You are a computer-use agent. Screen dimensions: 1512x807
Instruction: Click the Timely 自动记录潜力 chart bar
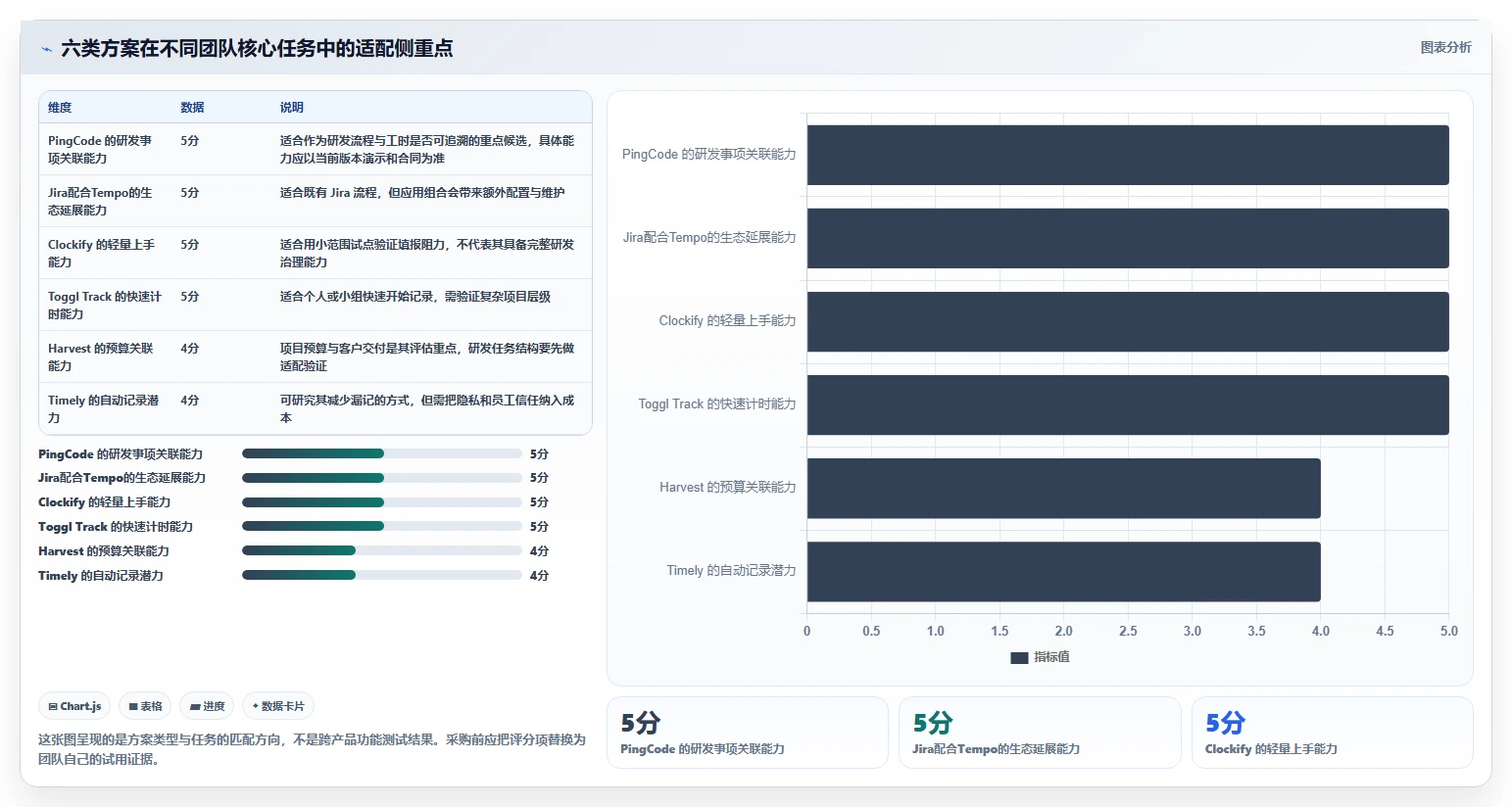point(1064,571)
